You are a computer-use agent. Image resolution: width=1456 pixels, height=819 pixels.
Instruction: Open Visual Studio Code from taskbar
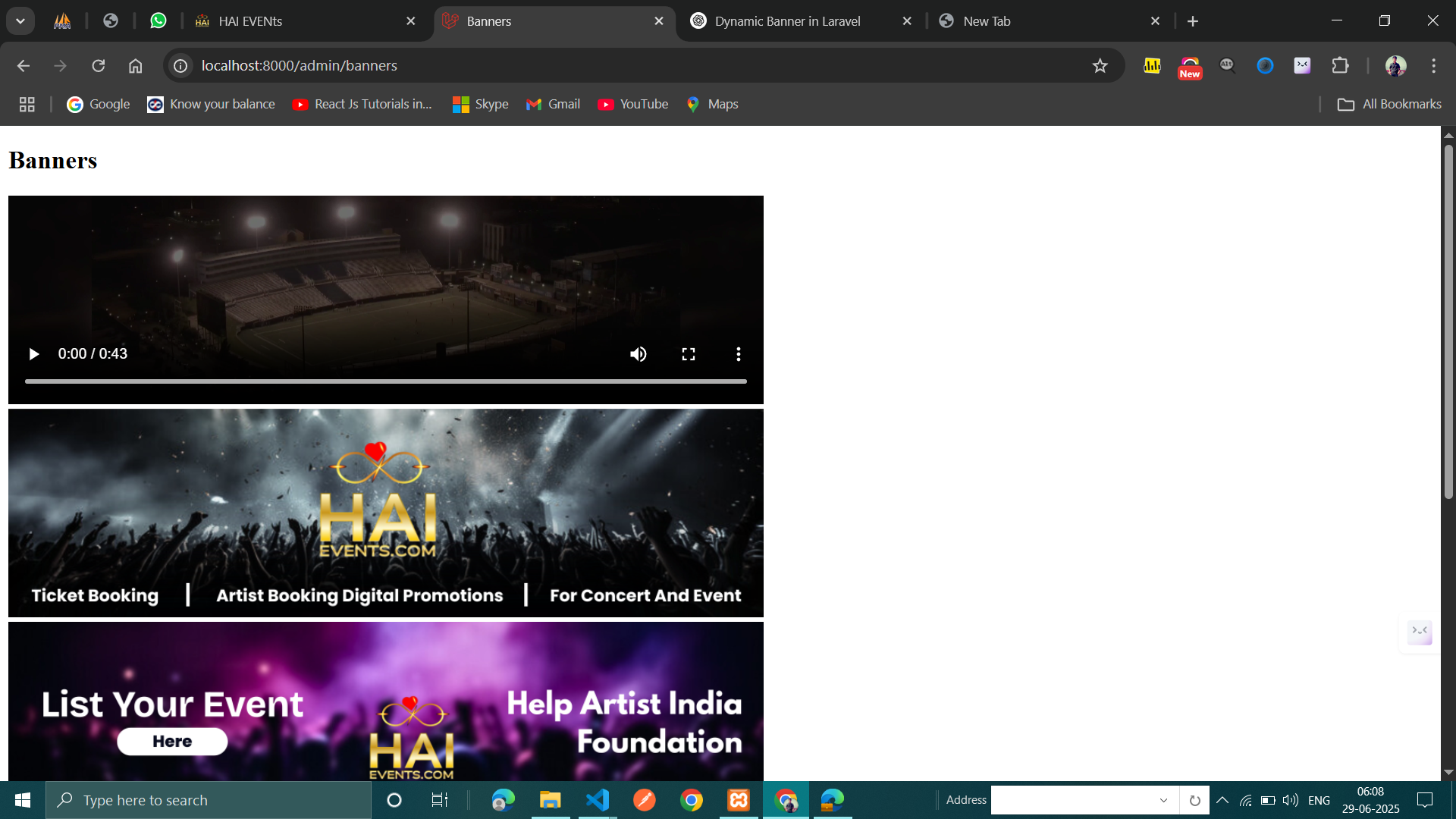tap(598, 800)
